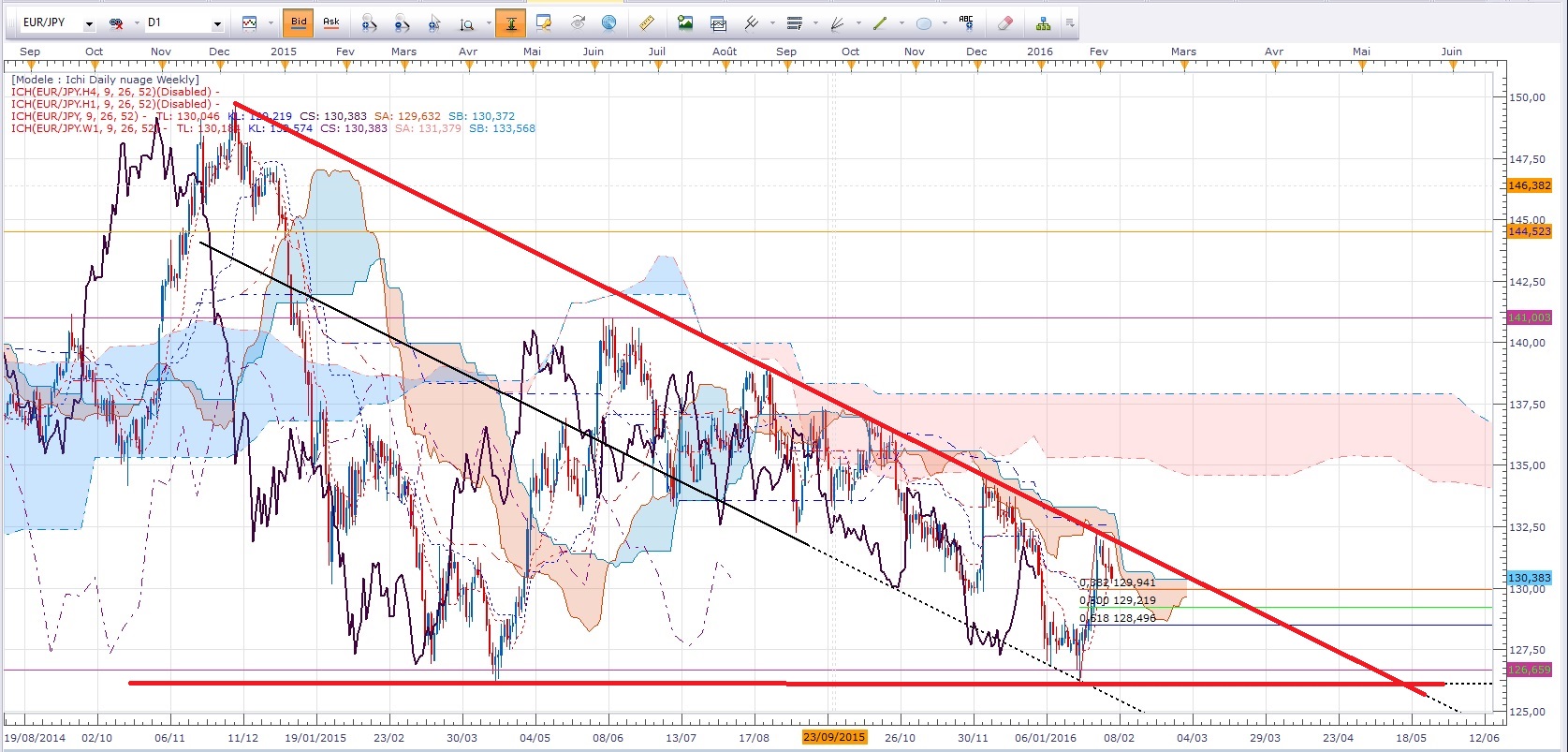Click the chart-with-pen properties icon
The width and height of the screenshot is (1568, 752).
[544, 22]
